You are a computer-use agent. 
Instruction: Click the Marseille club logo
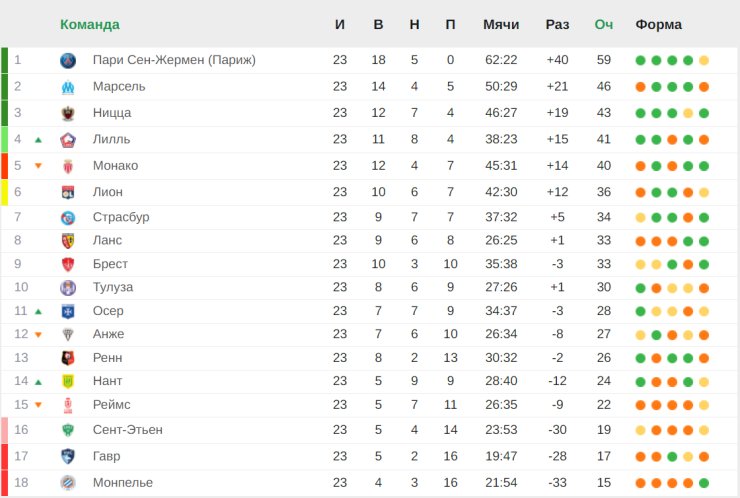coord(68,87)
